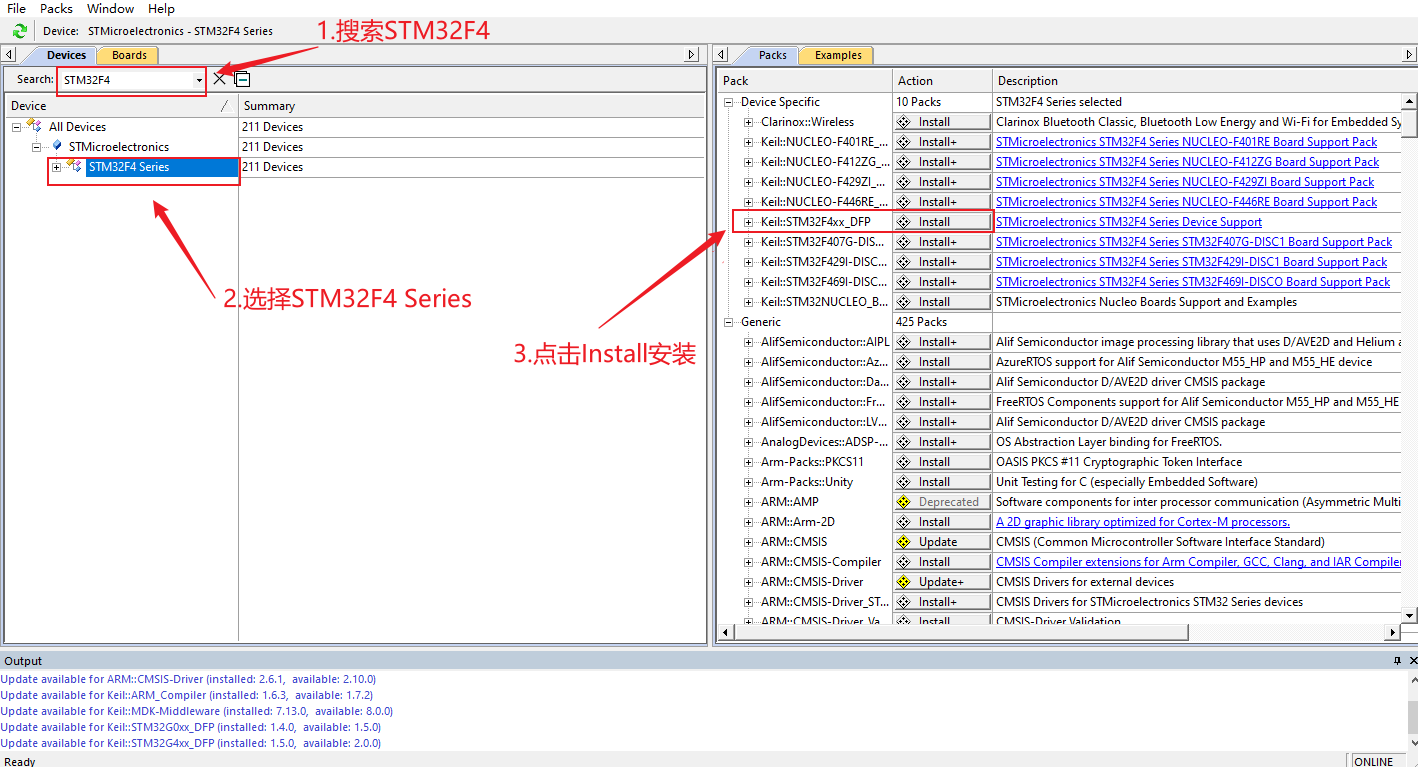
Task: Open the search field dropdown arrow
Action: [x=199, y=80]
